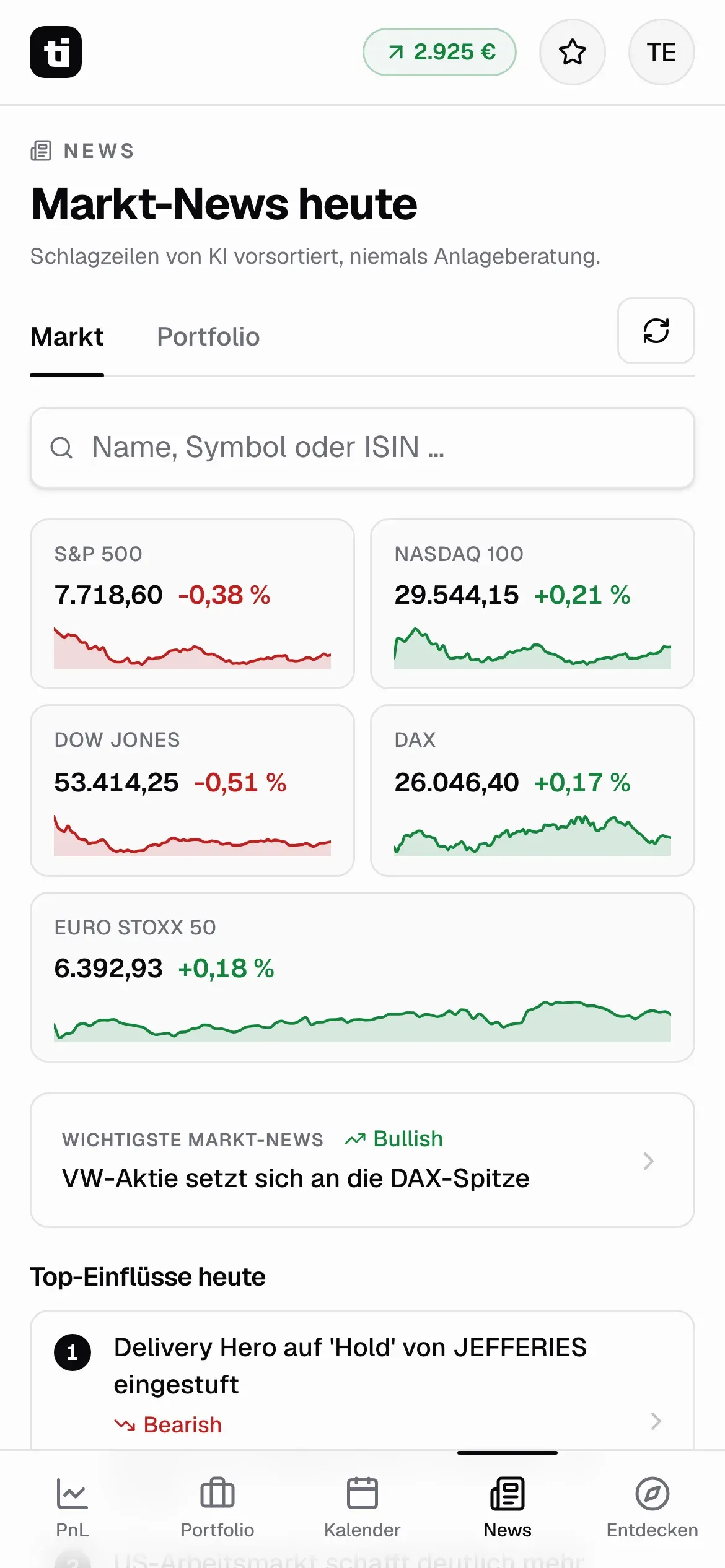Open Kalender in bottom navigation
The height and width of the screenshot is (1568, 725).
click(362, 1509)
